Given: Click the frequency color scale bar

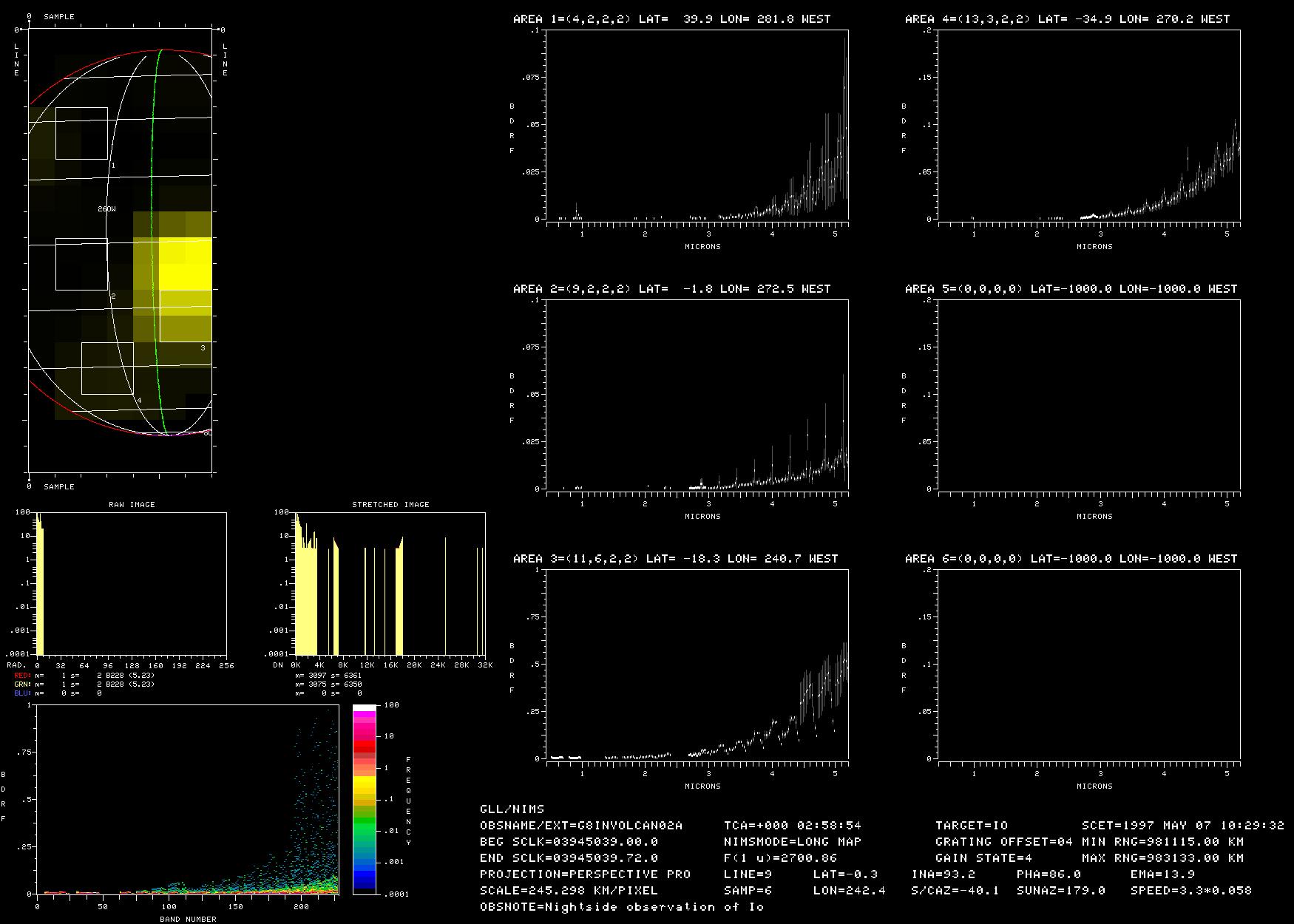Looking at the screenshot, I should pyautogui.click(x=364, y=799).
